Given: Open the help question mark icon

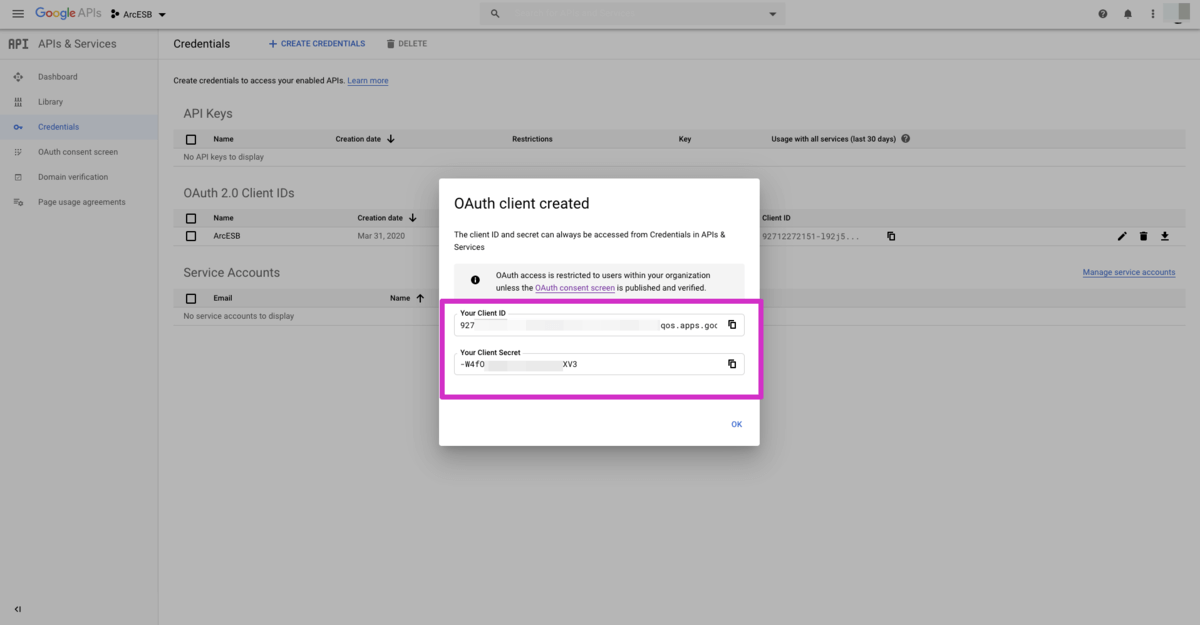Looking at the screenshot, I should point(1103,14).
